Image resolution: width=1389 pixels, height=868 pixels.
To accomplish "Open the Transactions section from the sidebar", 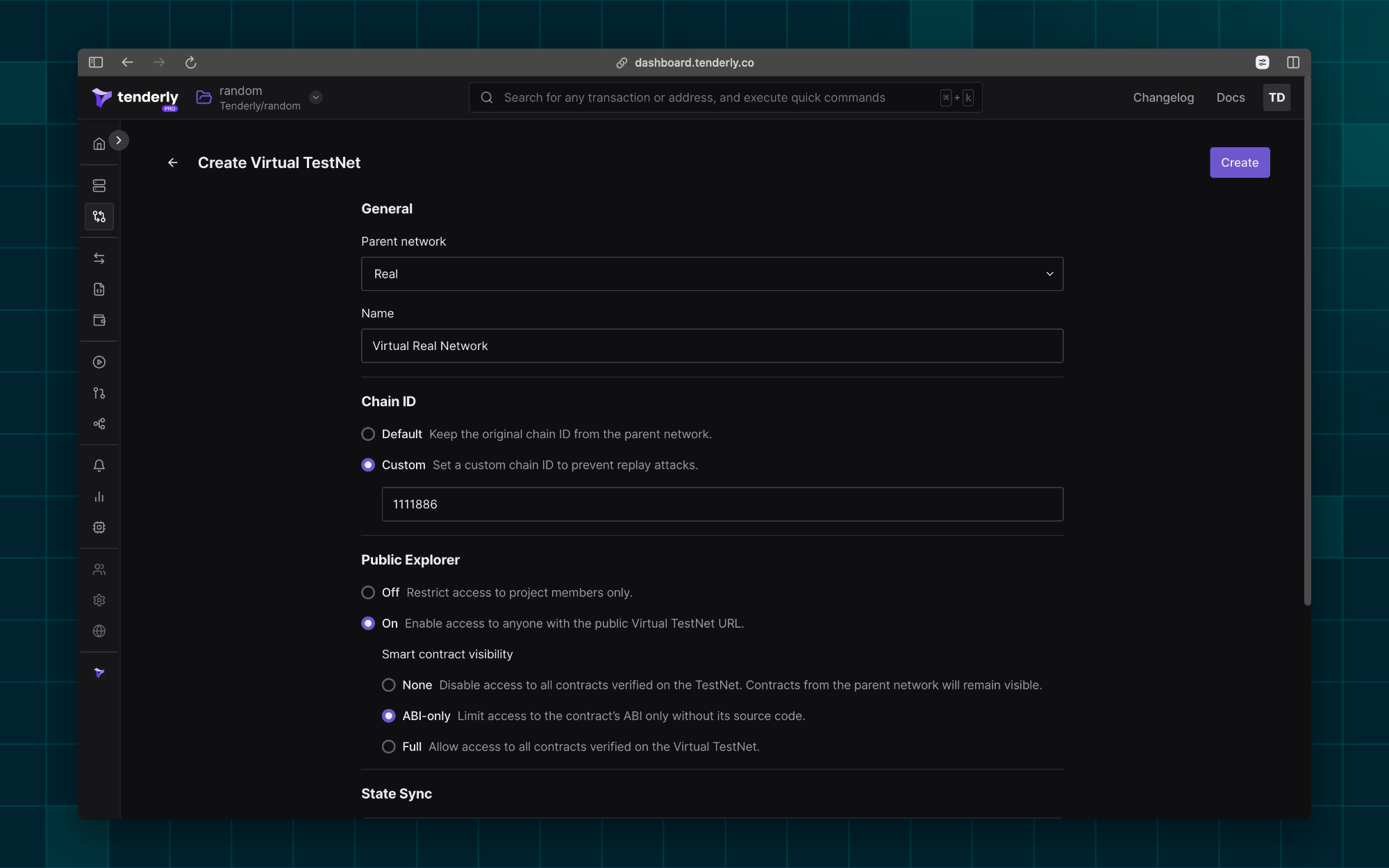I will (x=99, y=258).
